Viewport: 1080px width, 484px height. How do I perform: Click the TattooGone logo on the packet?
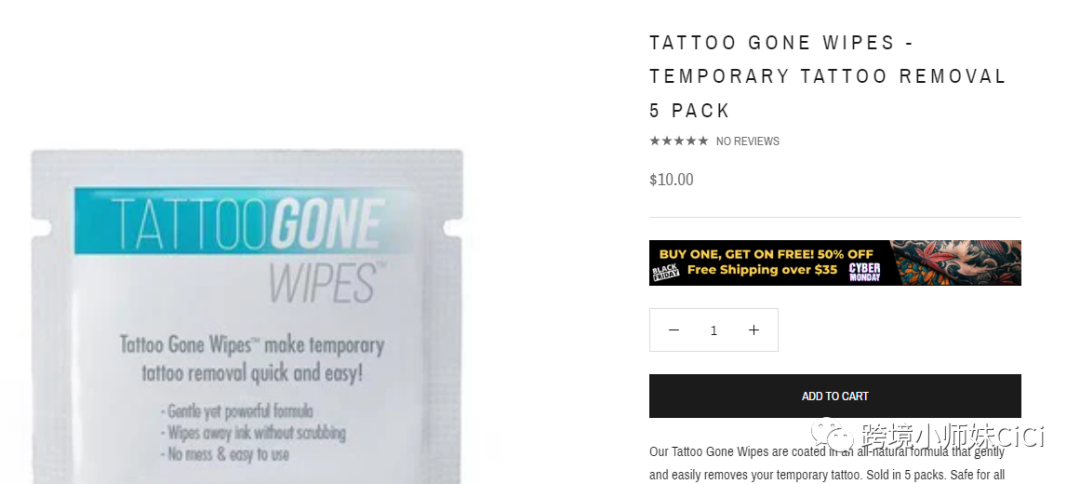pyautogui.click(x=246, y=223)
